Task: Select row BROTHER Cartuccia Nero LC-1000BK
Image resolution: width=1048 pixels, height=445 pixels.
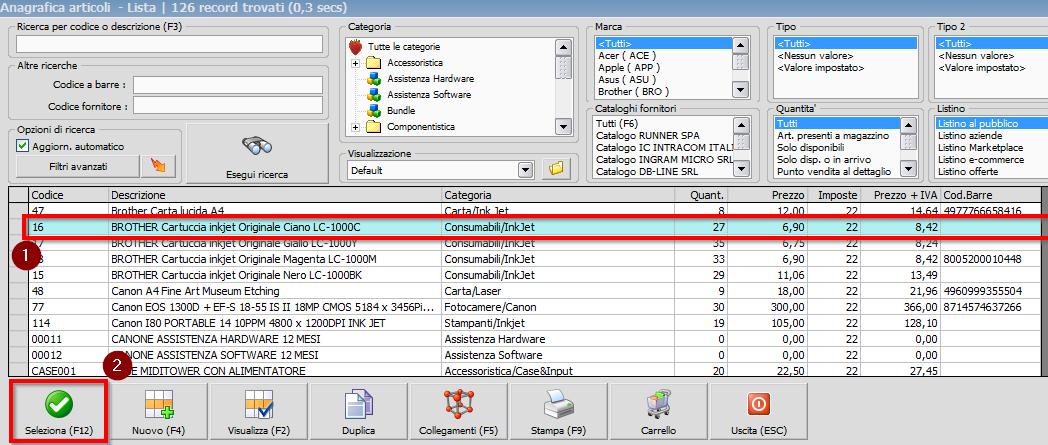Action: [535, 275]
